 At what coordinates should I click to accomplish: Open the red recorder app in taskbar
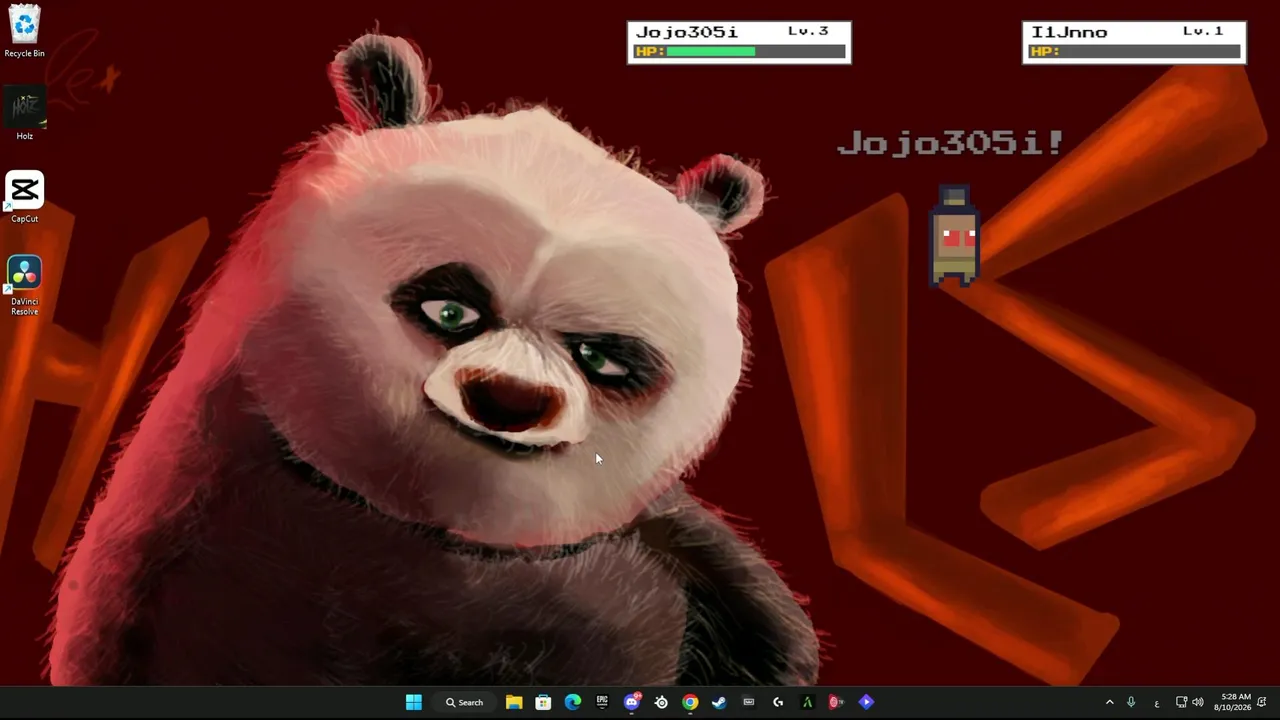coord(836,702)
